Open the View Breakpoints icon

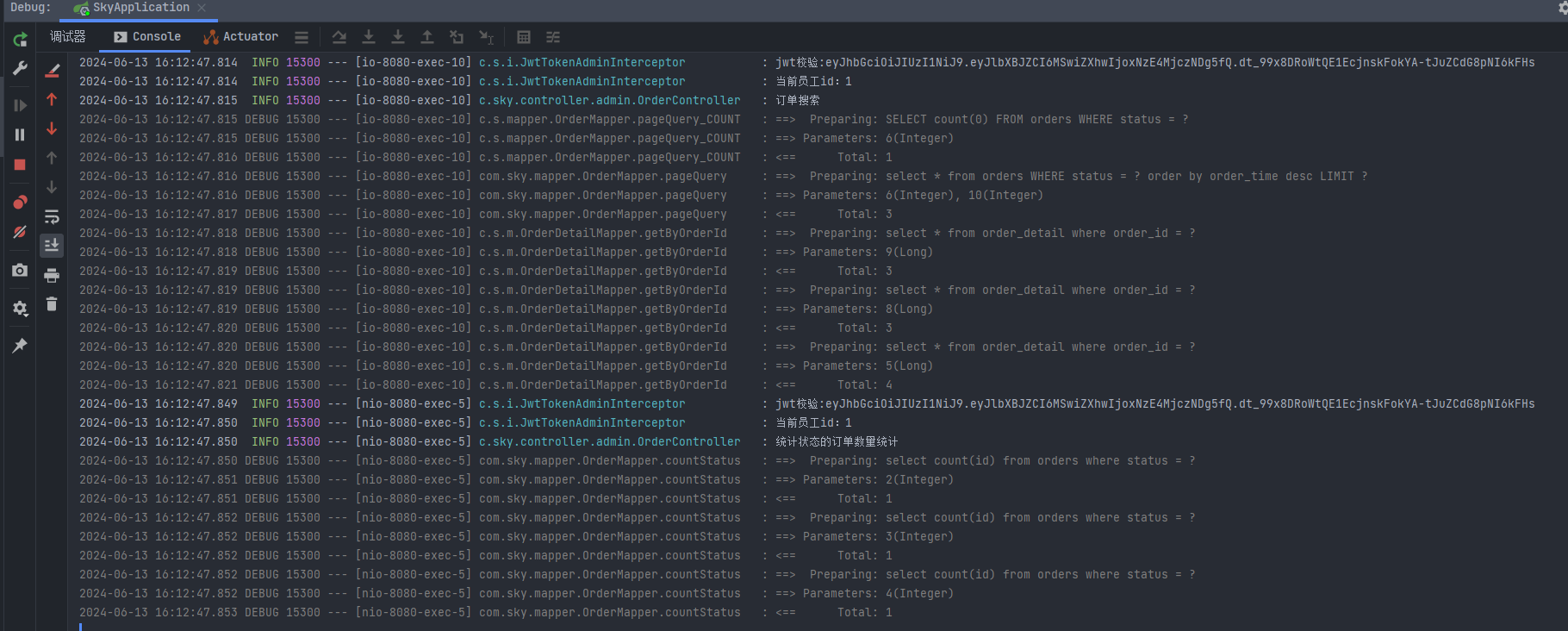point(20,203)
